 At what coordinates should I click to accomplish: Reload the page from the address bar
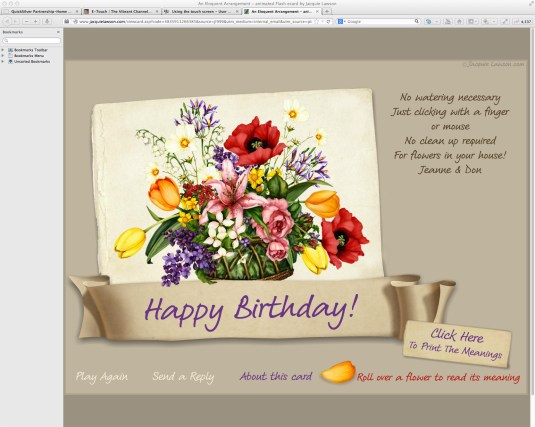click(x=328, y=21)
